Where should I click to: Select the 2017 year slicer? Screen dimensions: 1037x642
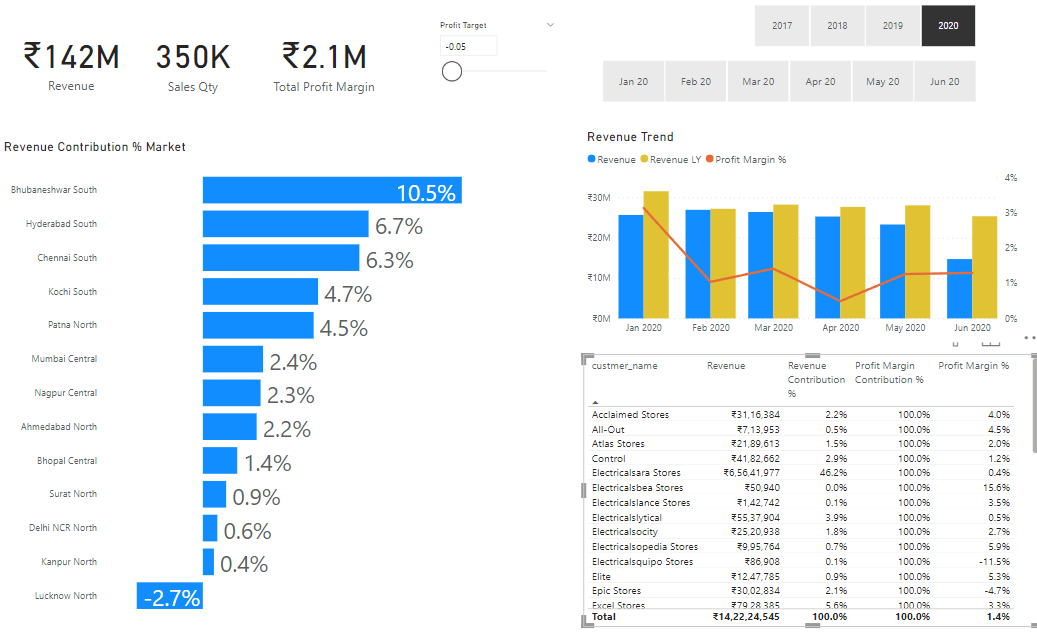(x=782, y=26)
